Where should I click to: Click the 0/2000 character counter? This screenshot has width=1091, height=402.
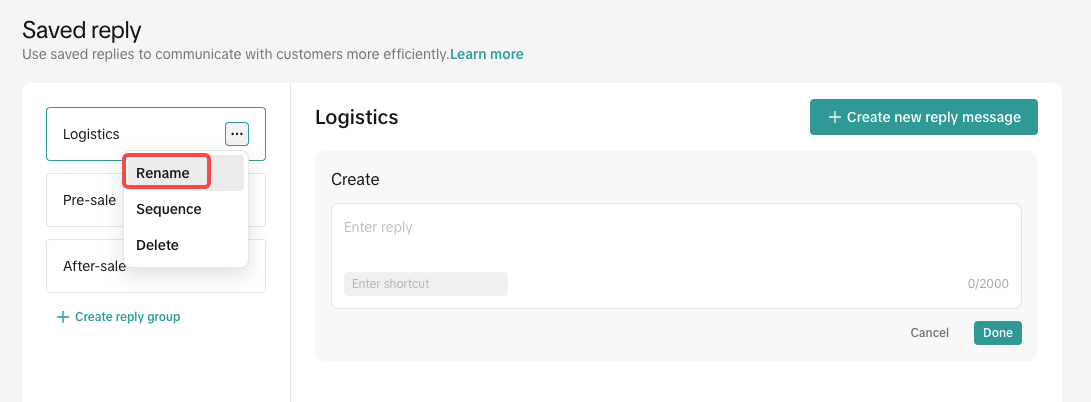(988, 284)
